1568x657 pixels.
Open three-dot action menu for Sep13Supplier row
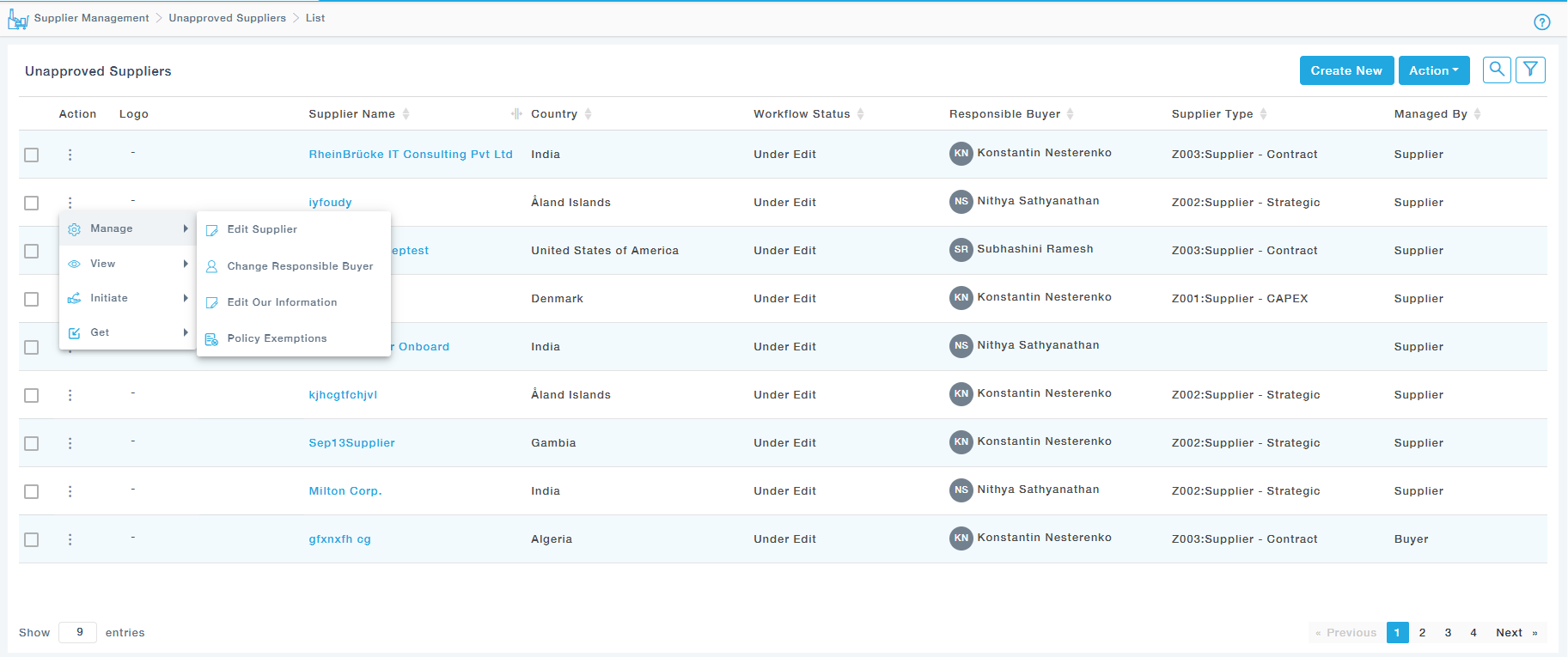[x=70, y=443]
